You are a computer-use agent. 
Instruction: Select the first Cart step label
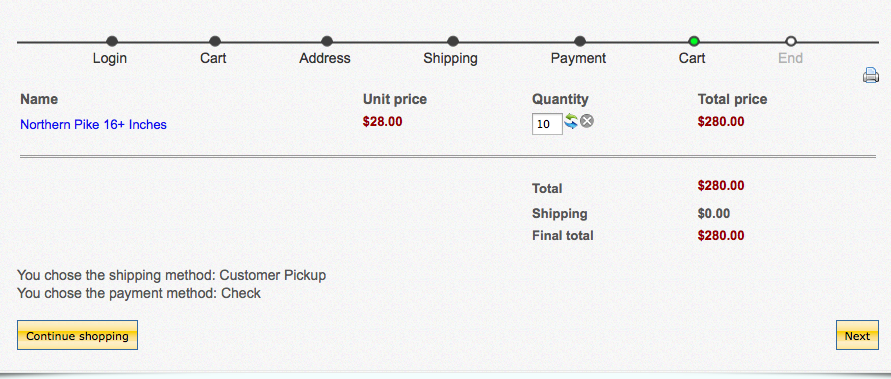tap(213, 58)
